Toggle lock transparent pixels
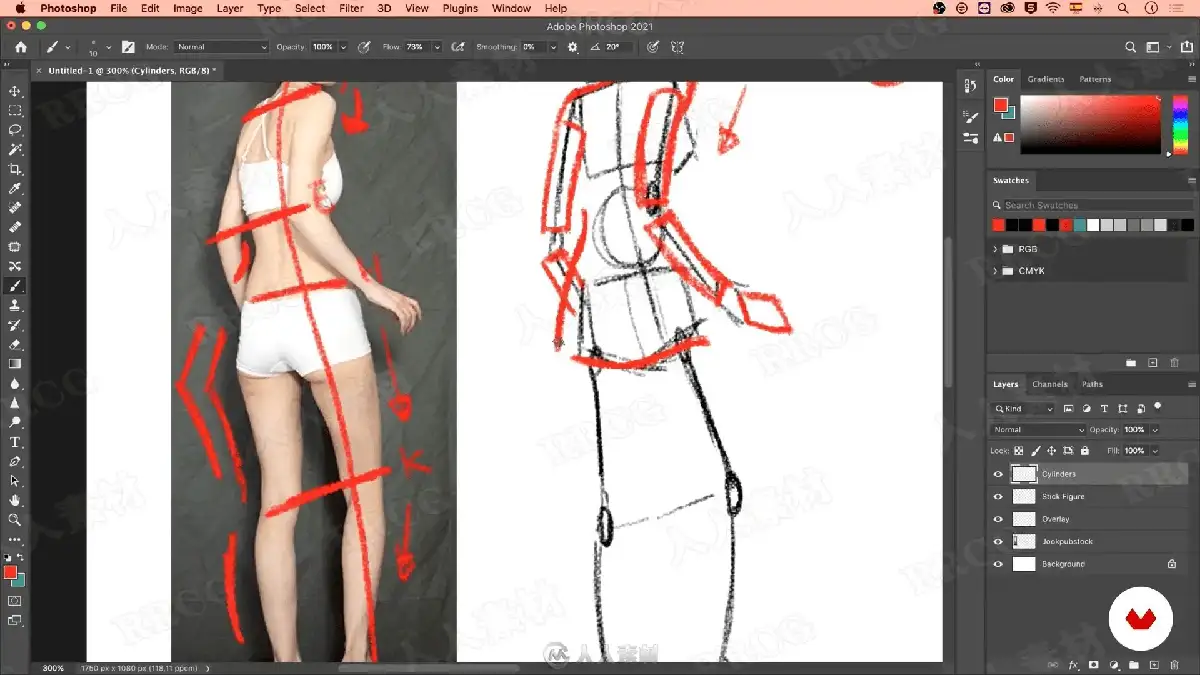Viewport: 1200px width, 675px height. pos(1019,451)
